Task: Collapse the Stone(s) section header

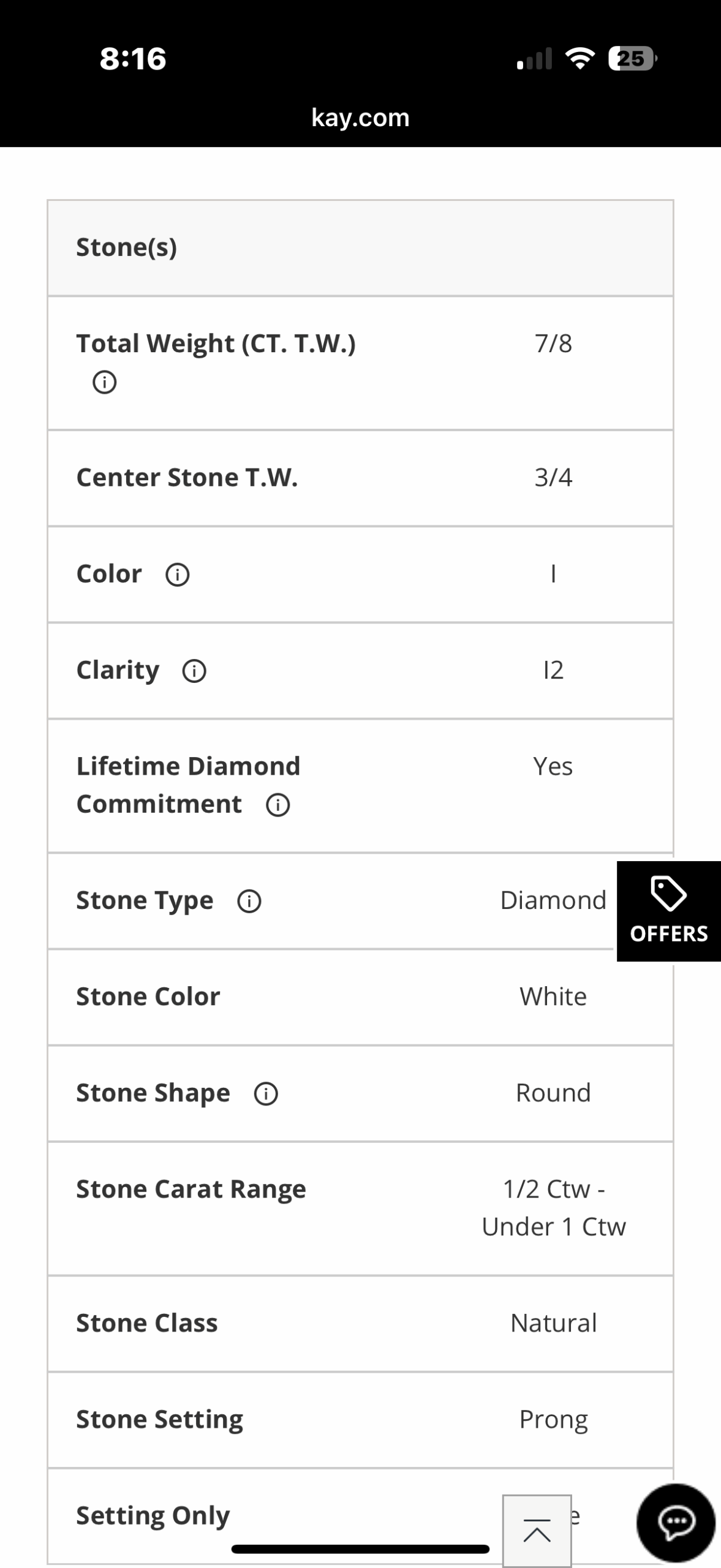Action: 360,248
